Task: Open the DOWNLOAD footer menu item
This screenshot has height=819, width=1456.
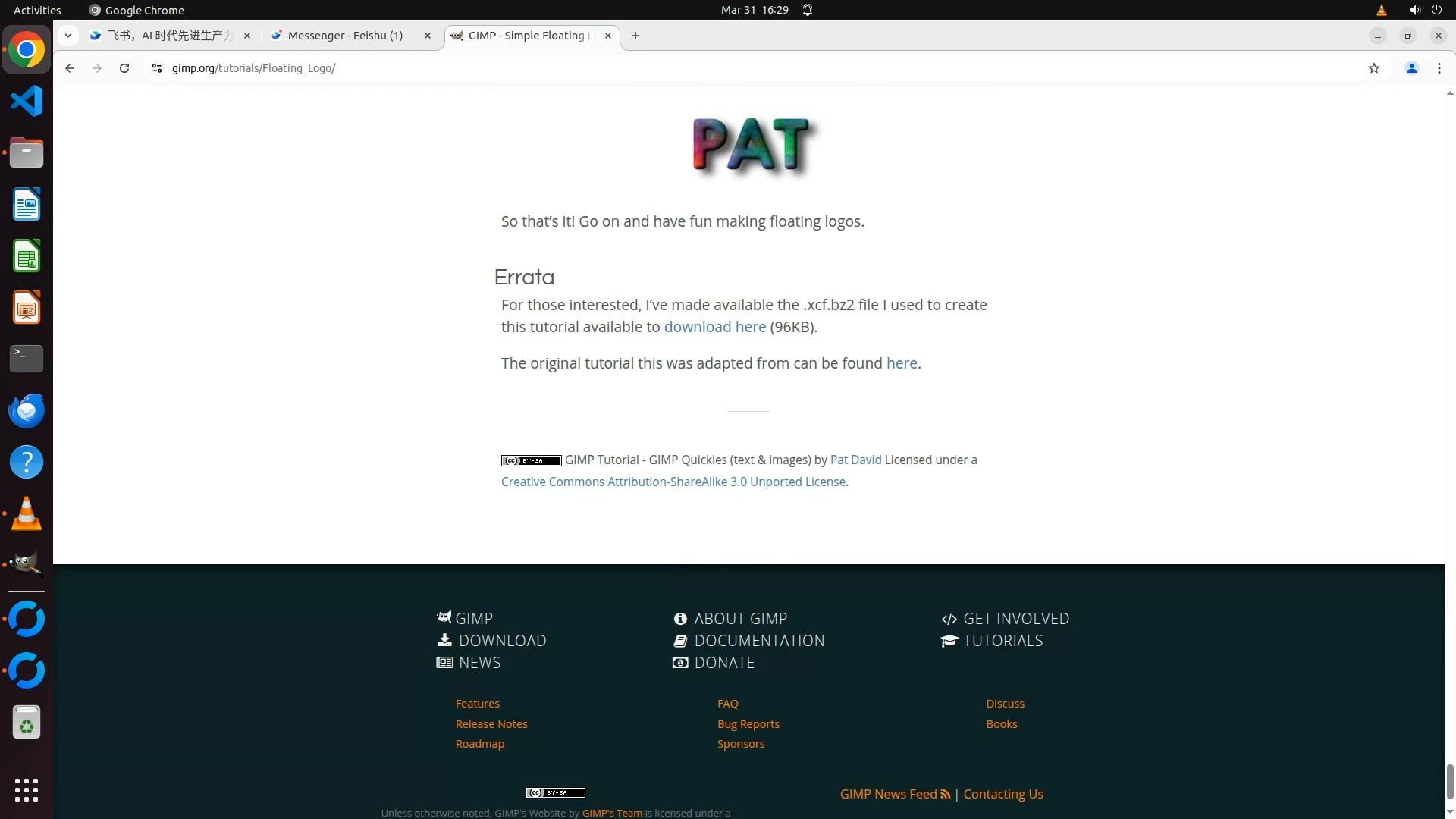Action: point(501,641)
